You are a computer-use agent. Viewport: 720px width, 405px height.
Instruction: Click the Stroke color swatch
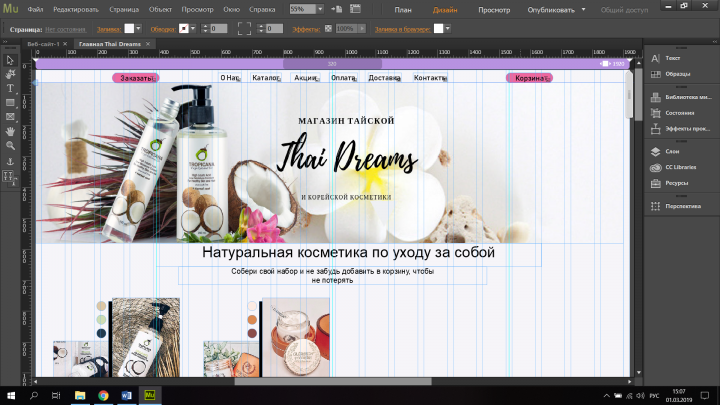click(x=184, y=28)
